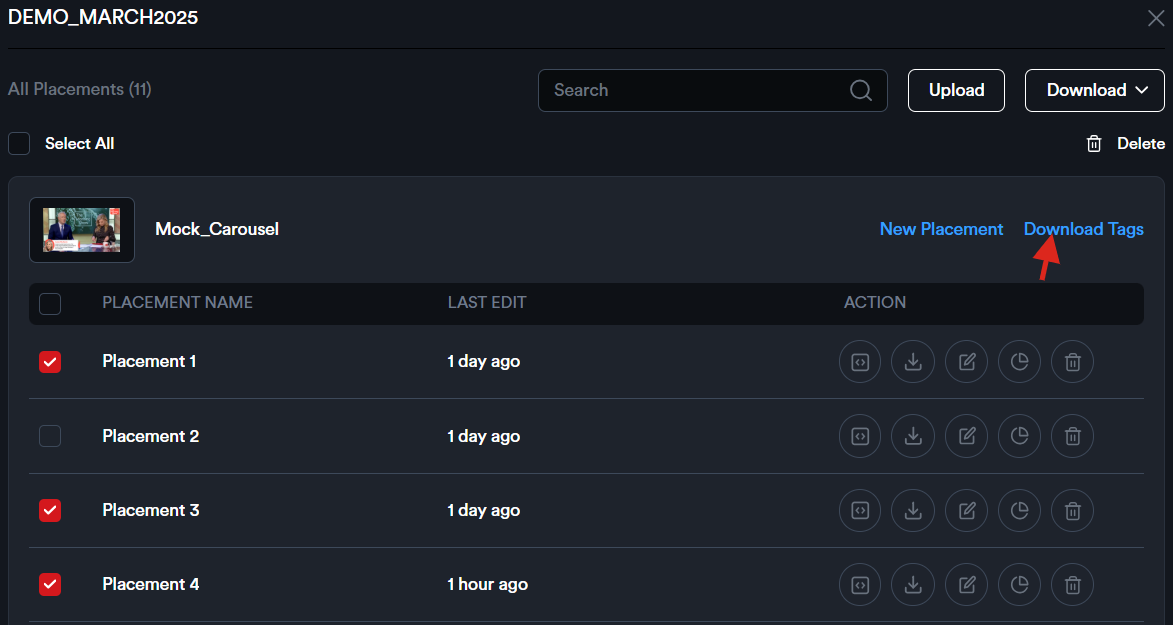1173x625 pixels.
Task: Expand the Download dropdown menu
Action: click(1094, 90)
